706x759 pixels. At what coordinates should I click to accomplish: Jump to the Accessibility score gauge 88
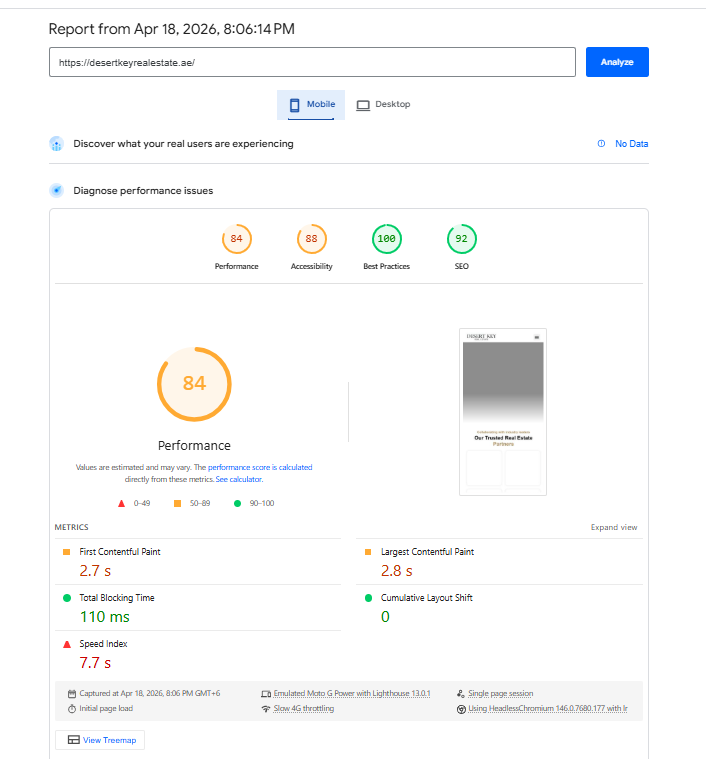[x=311, y=239]
